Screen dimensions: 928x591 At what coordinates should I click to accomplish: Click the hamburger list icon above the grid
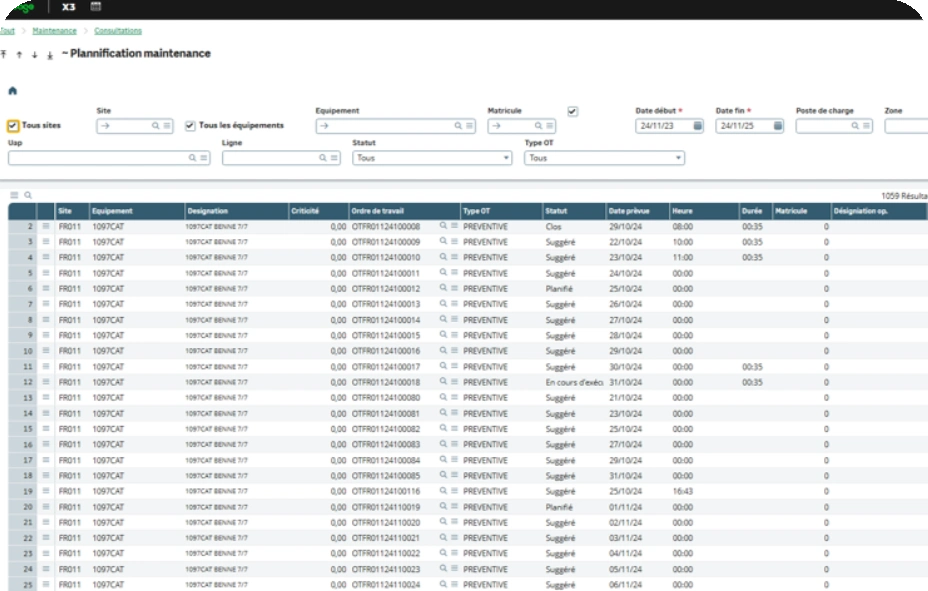13,194
